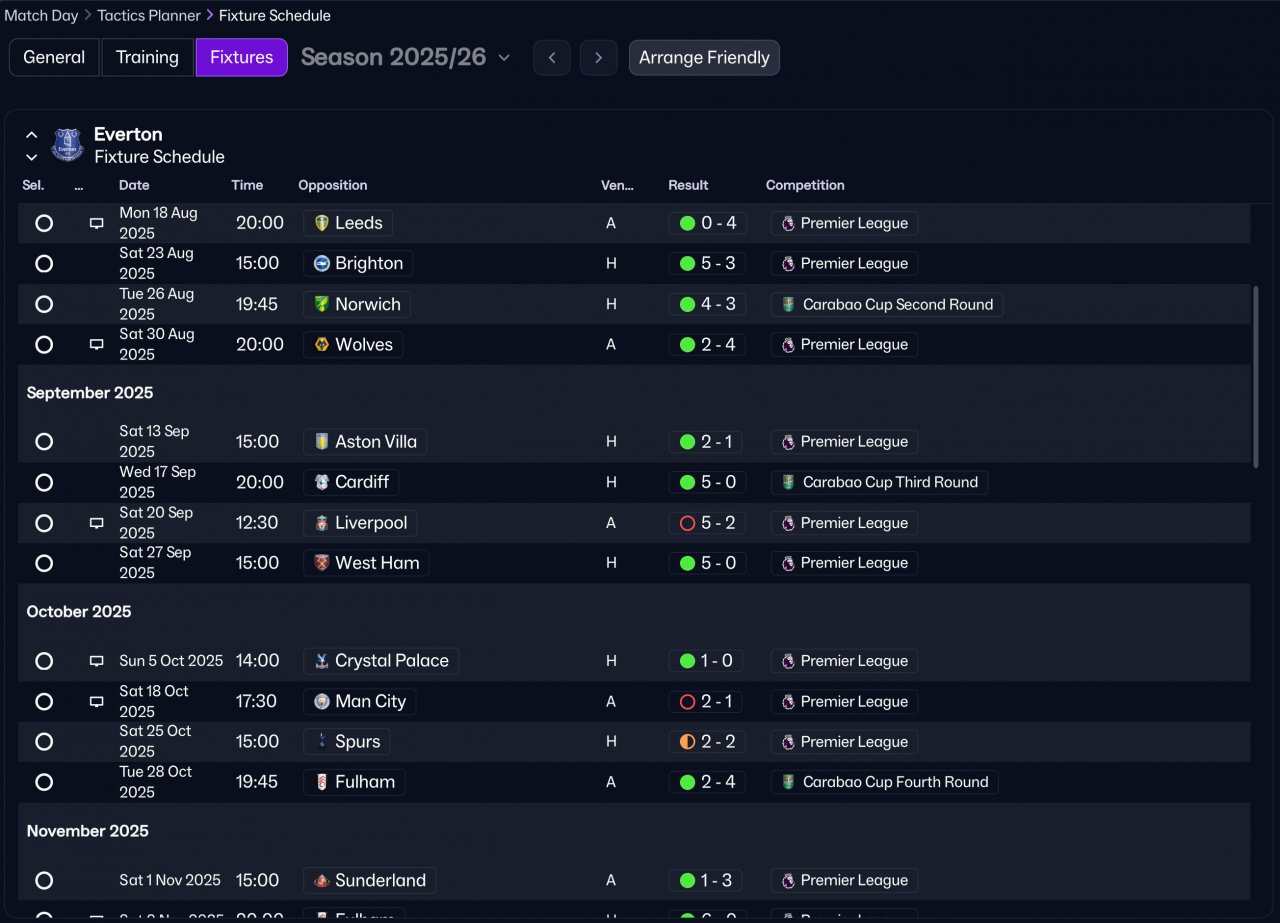This screenshot has width=1280, height=923.
Task: Click the up chevron beside Everton
Action: coord(32,135)
